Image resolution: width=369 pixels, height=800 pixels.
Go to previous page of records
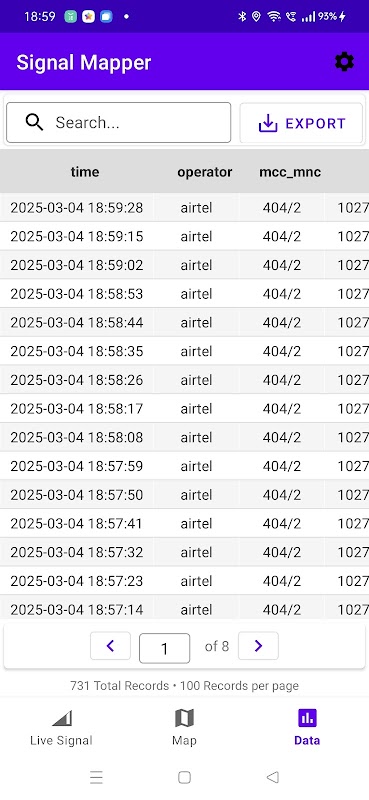coord(110,646)
